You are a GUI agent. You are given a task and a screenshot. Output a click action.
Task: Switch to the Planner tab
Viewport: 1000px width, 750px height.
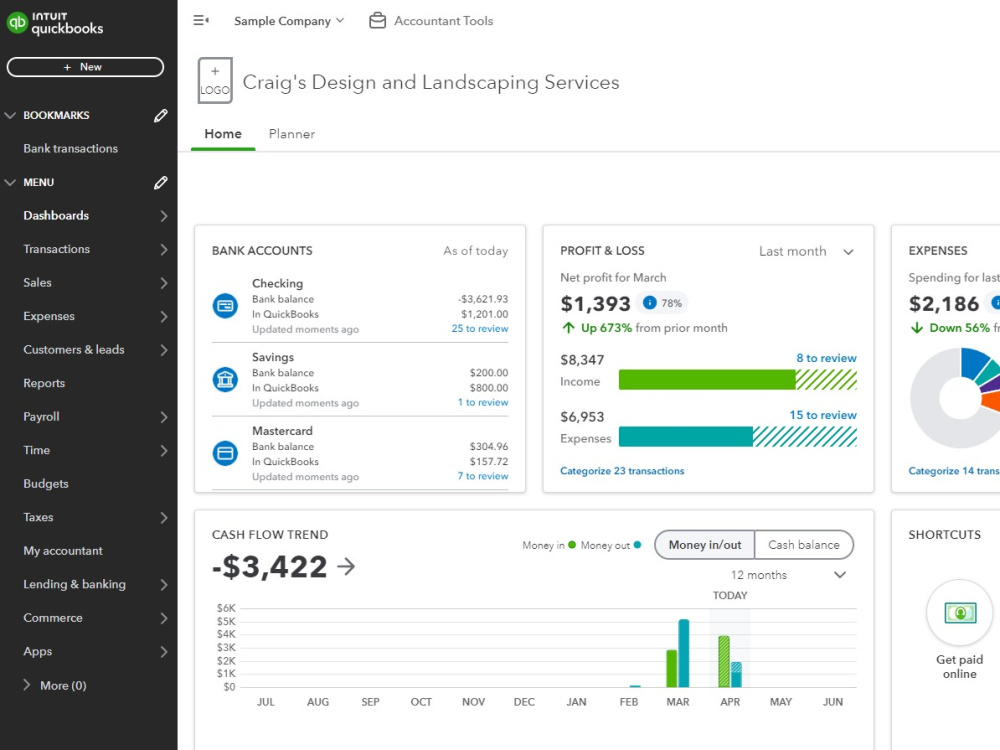pos(291,133)
